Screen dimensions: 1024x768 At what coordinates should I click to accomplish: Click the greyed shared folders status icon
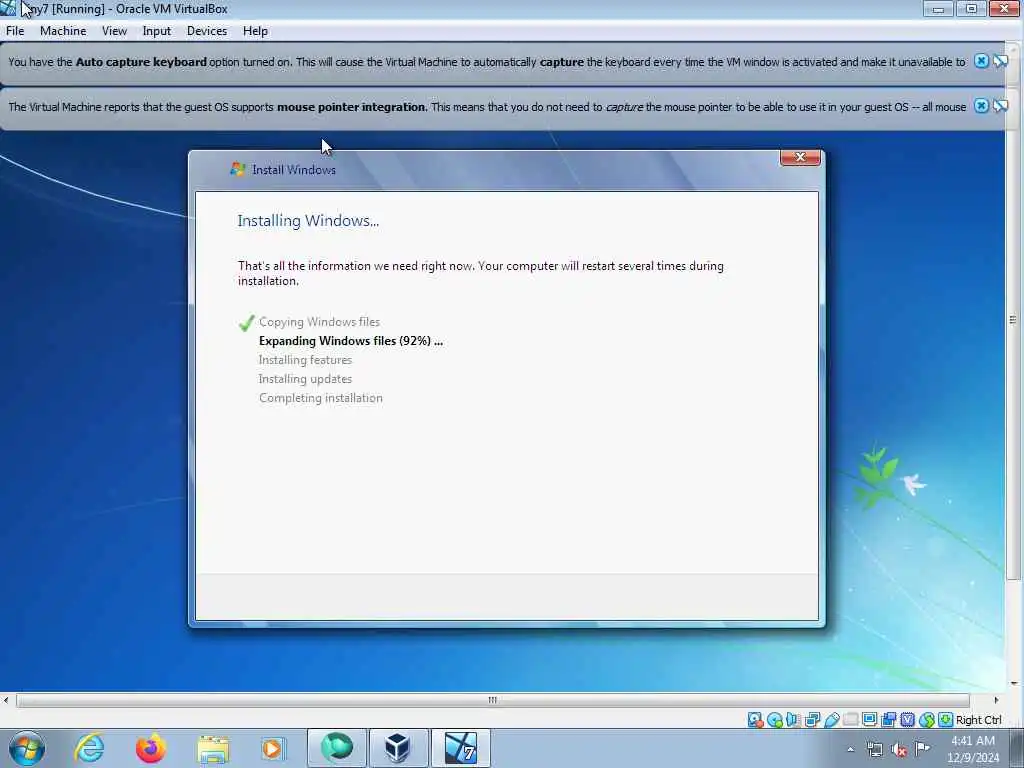point(850,720)
